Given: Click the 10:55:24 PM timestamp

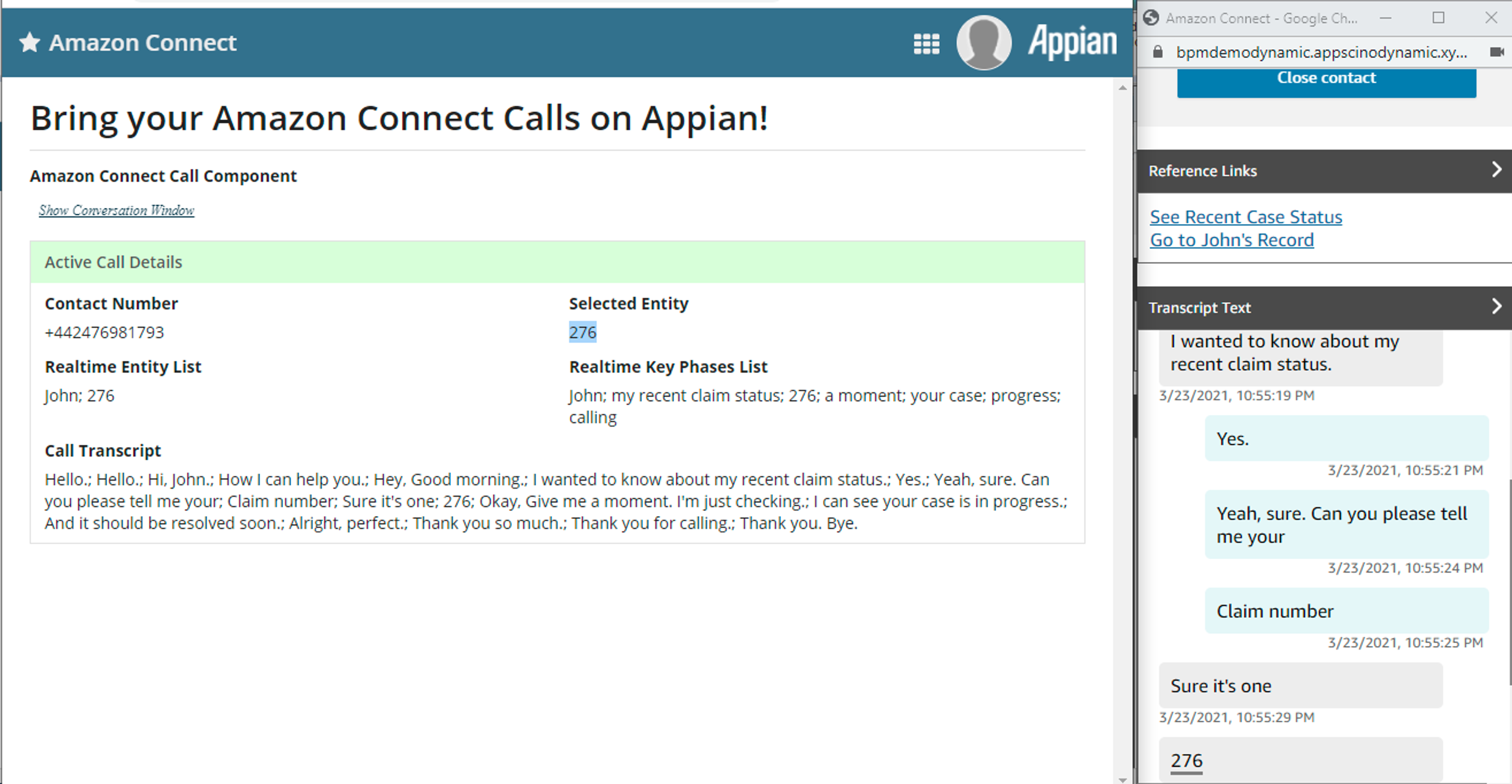Looking at the screenshot, I should click(1405, 568).
